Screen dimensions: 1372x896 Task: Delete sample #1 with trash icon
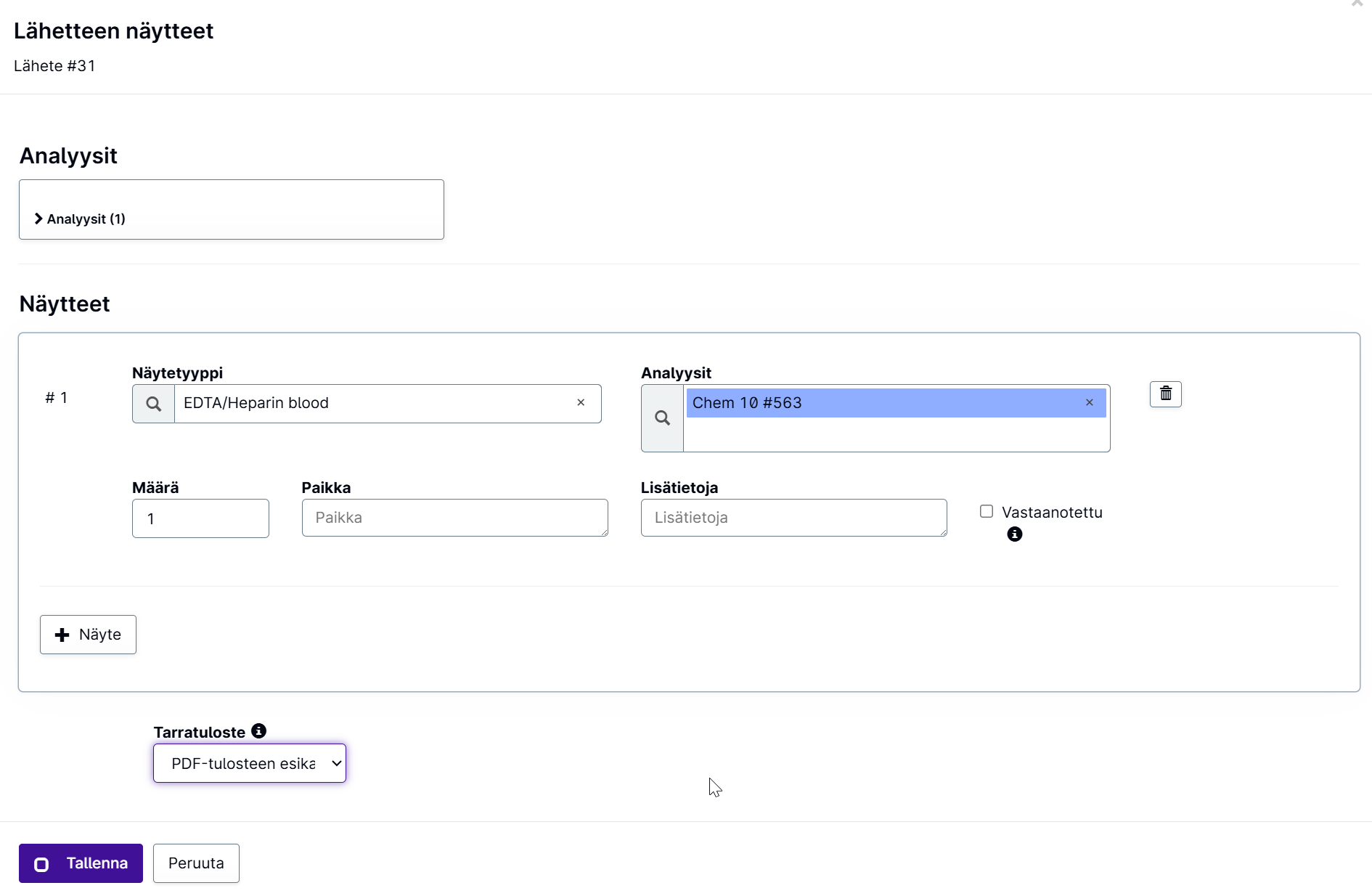1166,394
